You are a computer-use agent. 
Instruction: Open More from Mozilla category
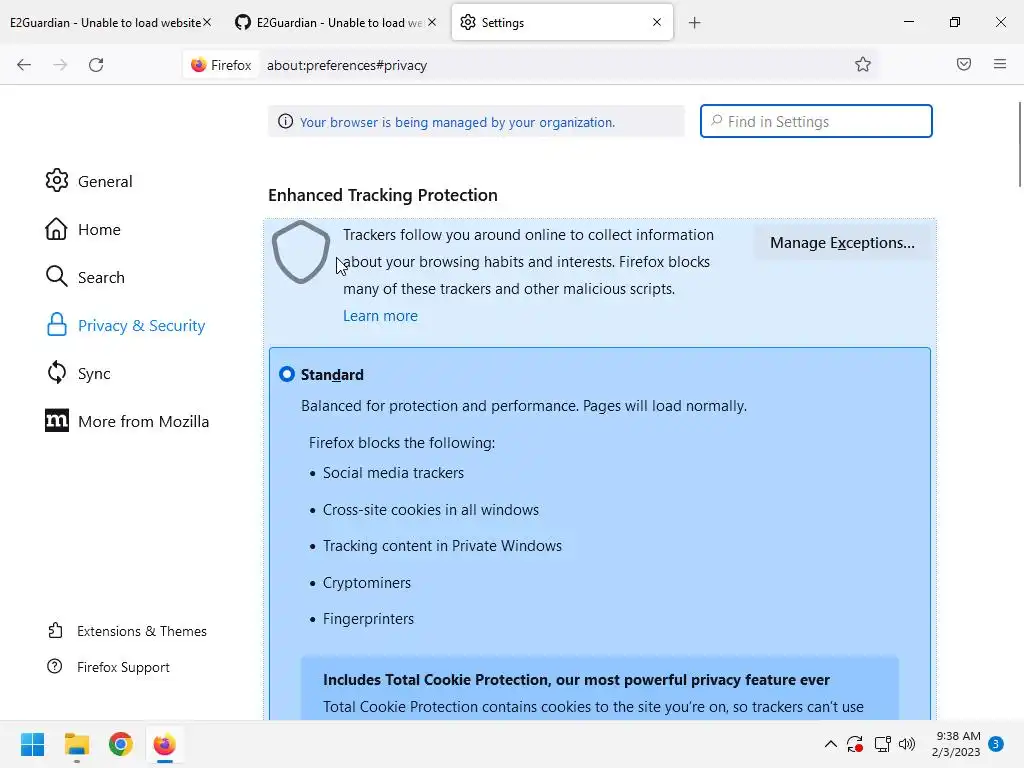click(x=144, y=422)
